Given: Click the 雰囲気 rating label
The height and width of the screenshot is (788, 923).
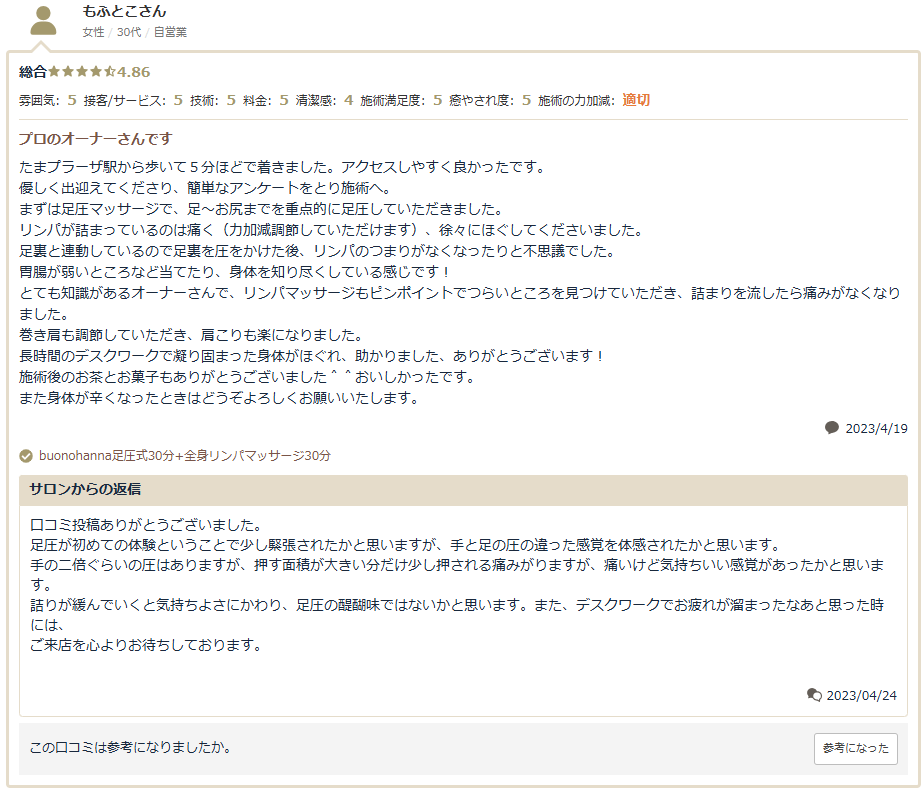Looking at the screenshot, I should pos(39,100).
